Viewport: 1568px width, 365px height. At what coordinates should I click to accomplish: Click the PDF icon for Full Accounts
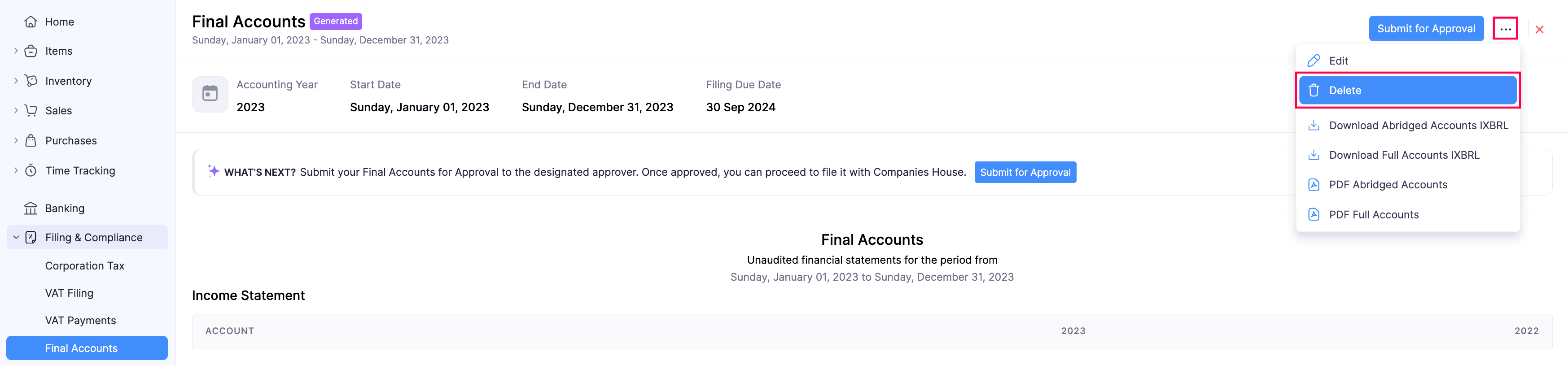tap(1314, 215)
